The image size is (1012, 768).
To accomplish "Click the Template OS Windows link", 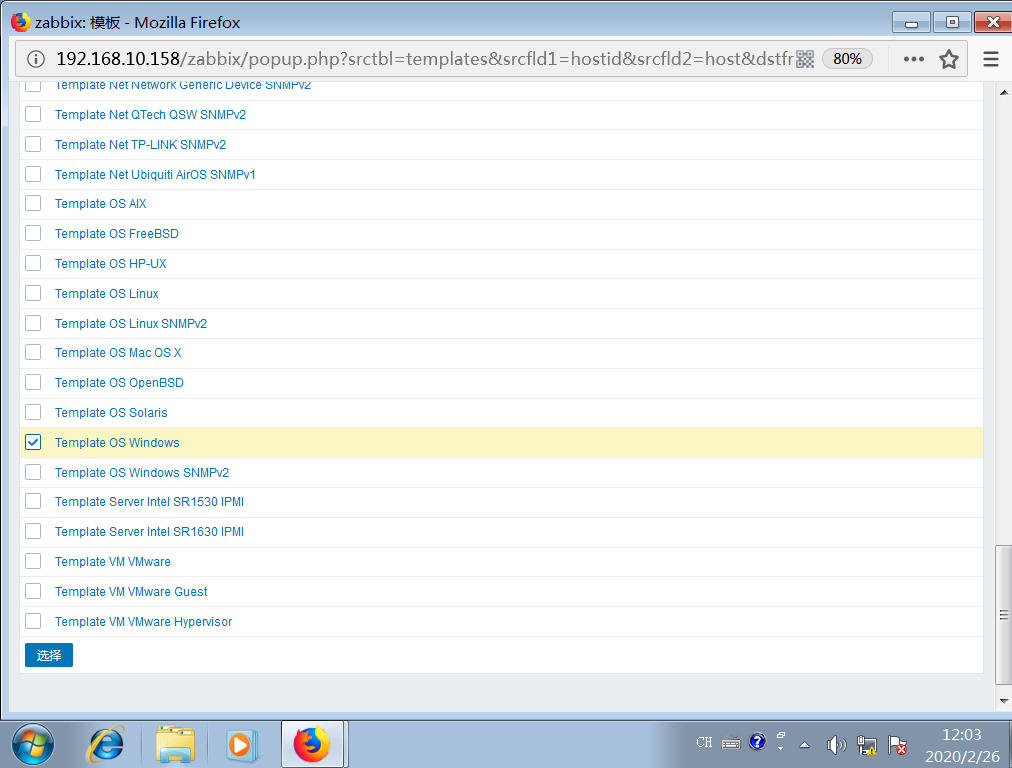I will 117,443.
